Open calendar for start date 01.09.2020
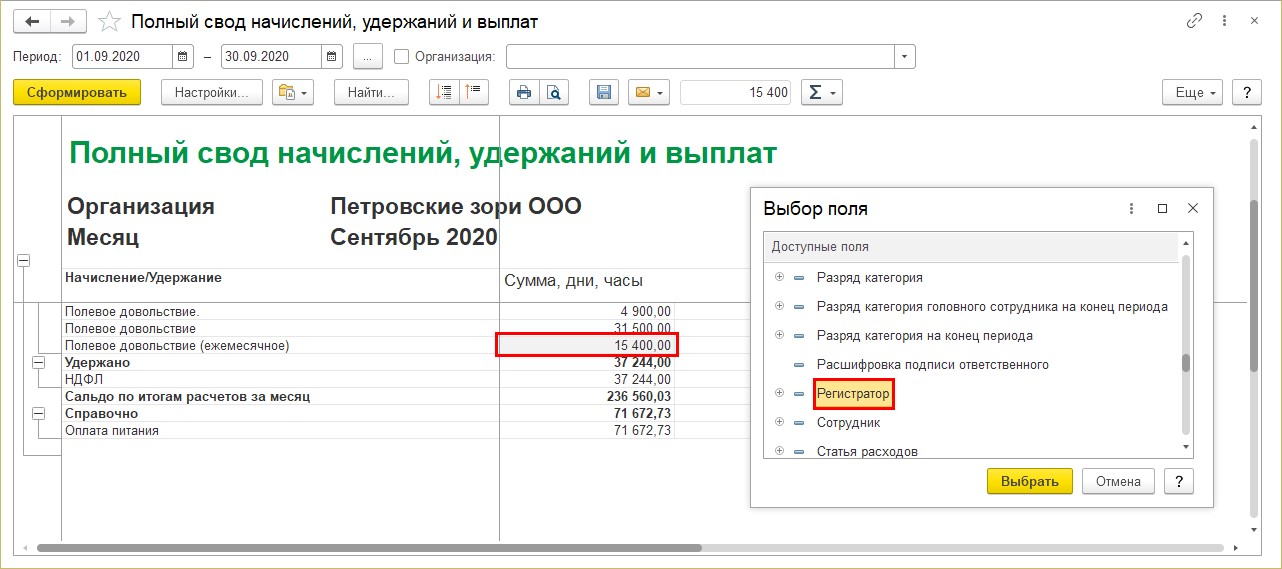The width and height of the screenshot is (1282, 569). (x=183, y=56)
